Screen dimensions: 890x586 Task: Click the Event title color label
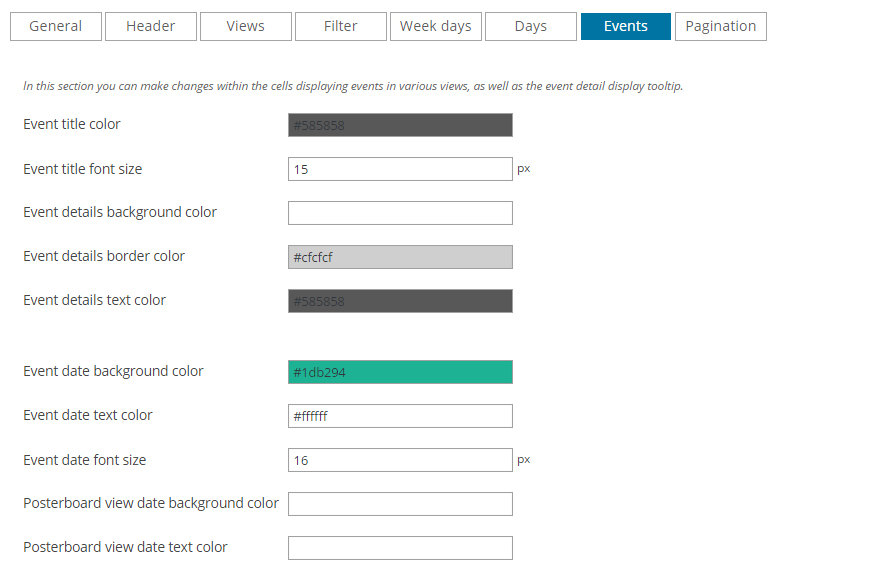[72, 124]
